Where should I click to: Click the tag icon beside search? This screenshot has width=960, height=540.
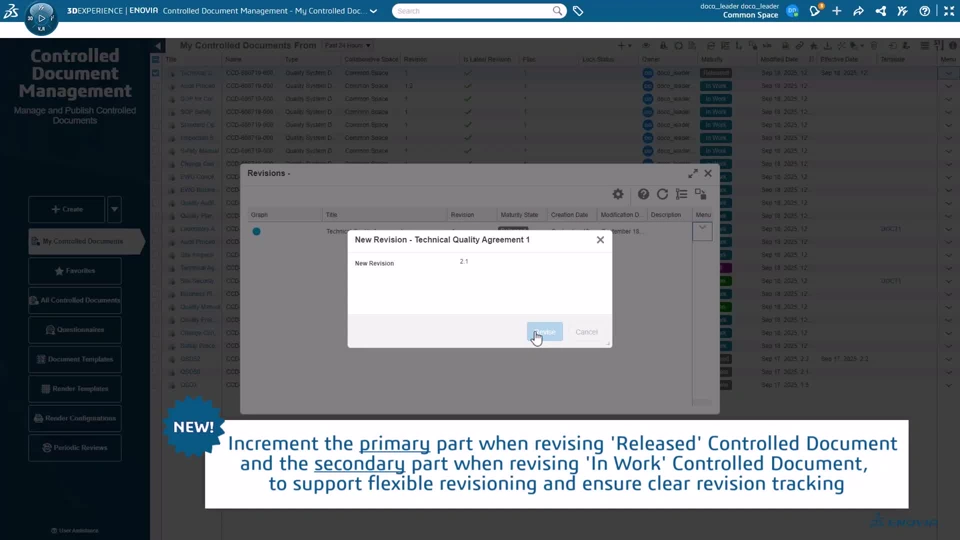coord(578,11)
